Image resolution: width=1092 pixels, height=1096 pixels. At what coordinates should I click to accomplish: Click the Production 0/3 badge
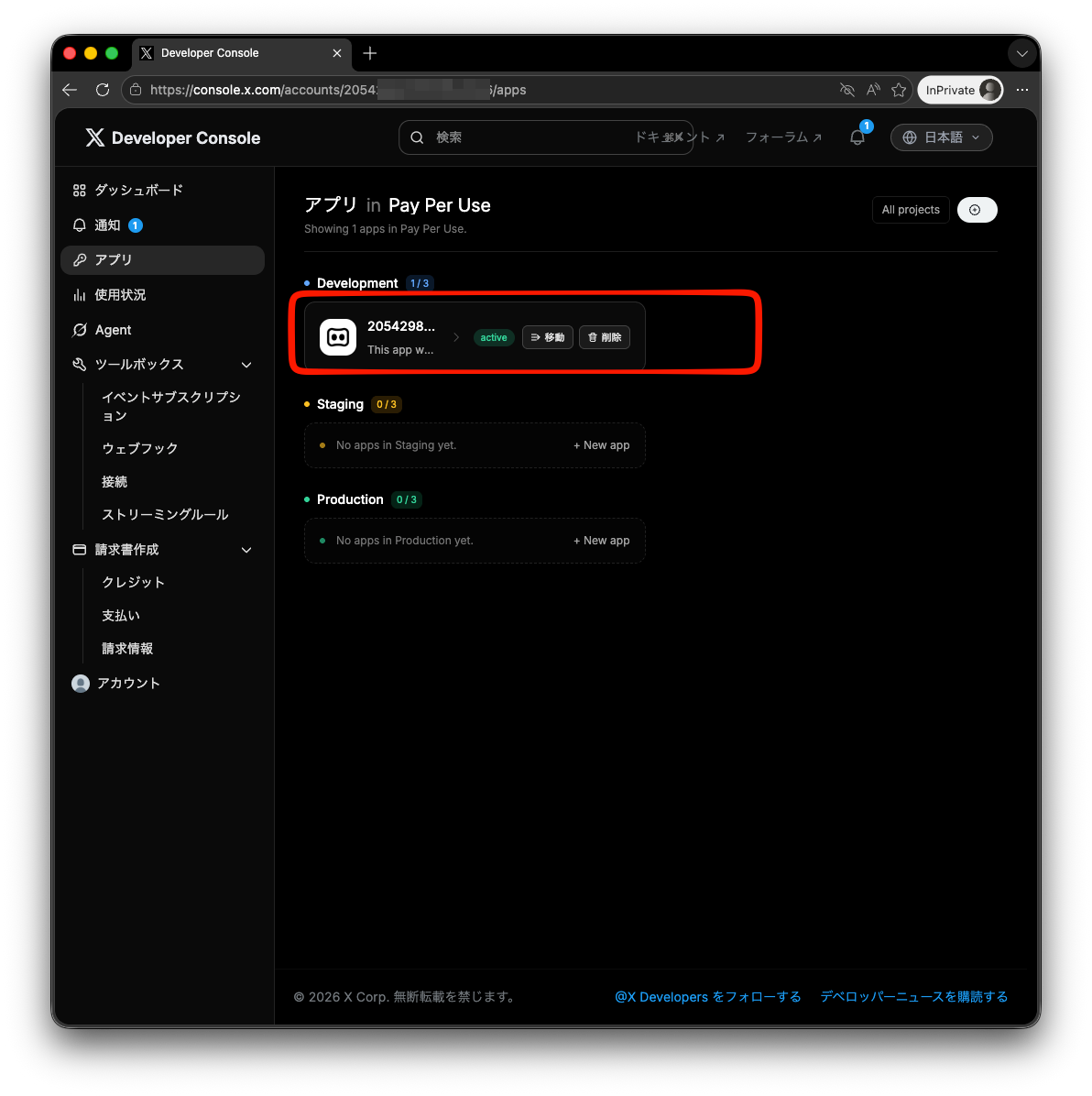(x=406, y=499)
